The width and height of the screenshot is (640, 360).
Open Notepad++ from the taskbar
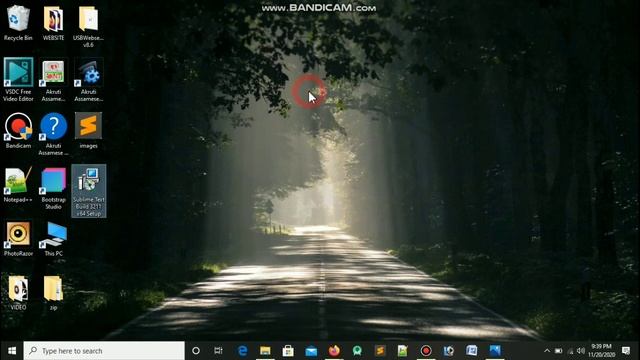[403, 351]
